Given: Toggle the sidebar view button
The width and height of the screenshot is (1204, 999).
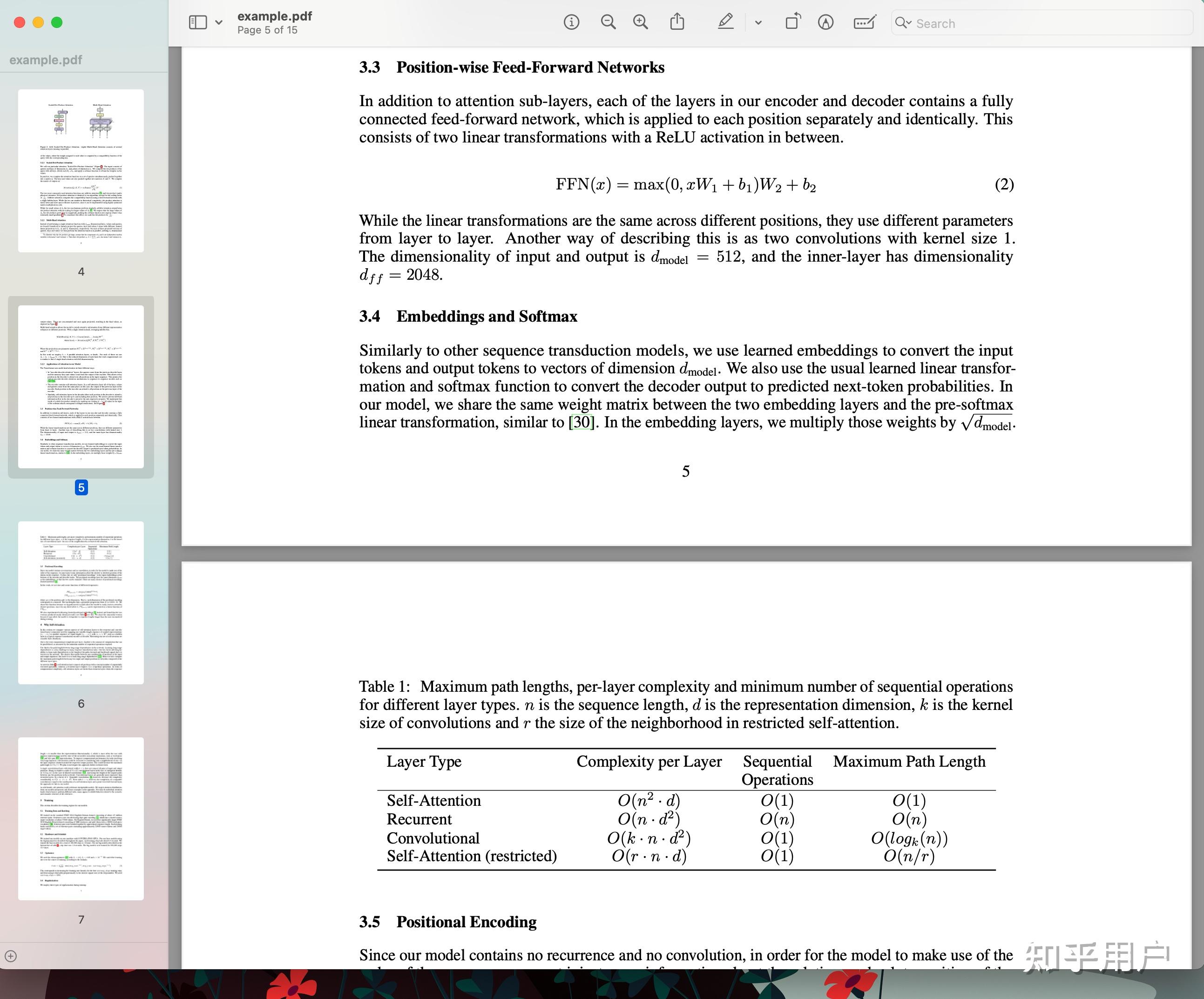Looking at the screenshot, I should 198,22.
